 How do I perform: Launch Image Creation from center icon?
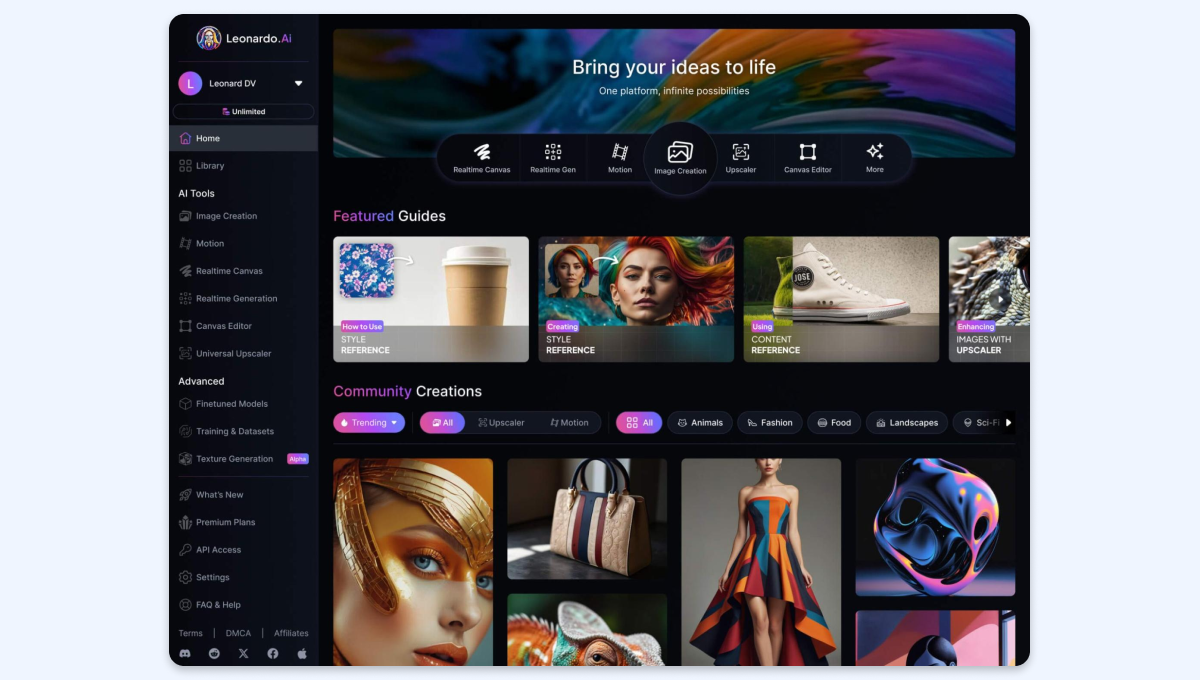click(680, 154)
